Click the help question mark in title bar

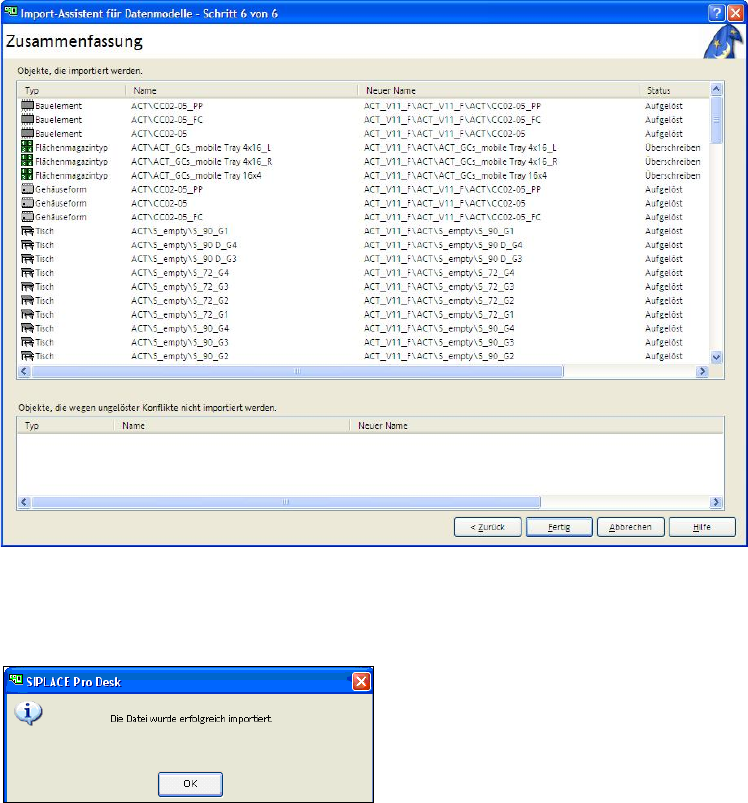coord(716,13)
